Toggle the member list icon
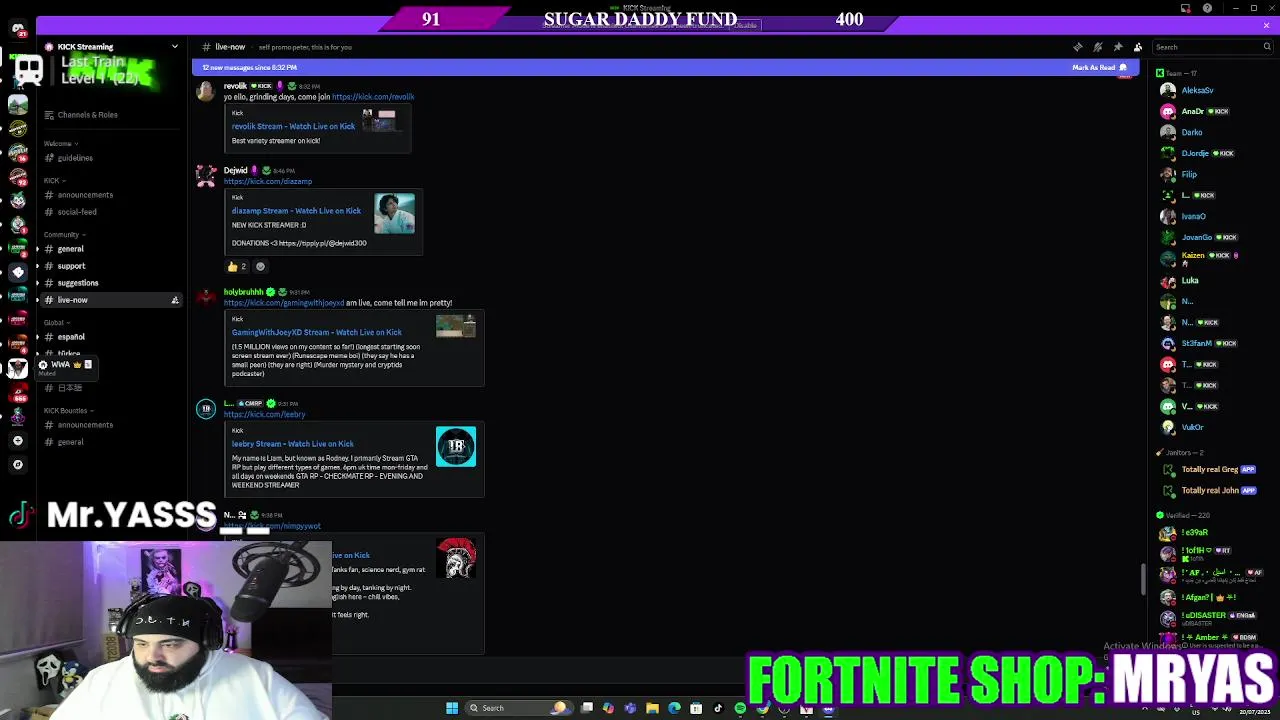 pos(1138,47)
